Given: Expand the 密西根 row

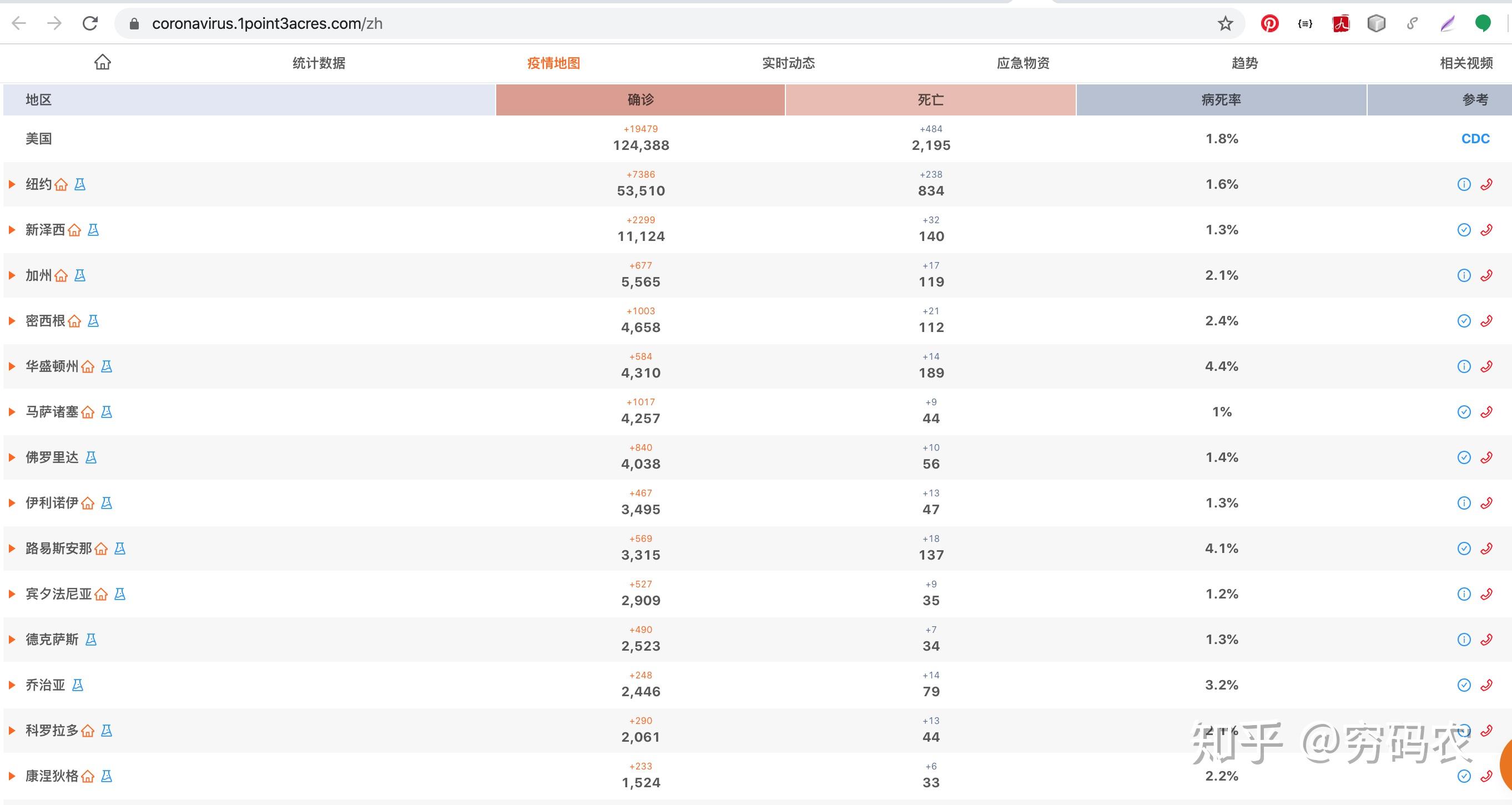Looking at the screenshot, I should click(x=12, y=320).
